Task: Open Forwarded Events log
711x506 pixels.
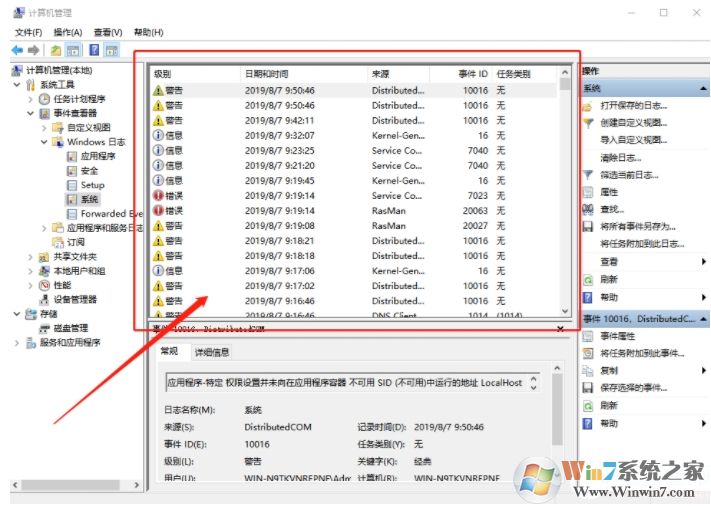Action: click(x=112, y=214)
